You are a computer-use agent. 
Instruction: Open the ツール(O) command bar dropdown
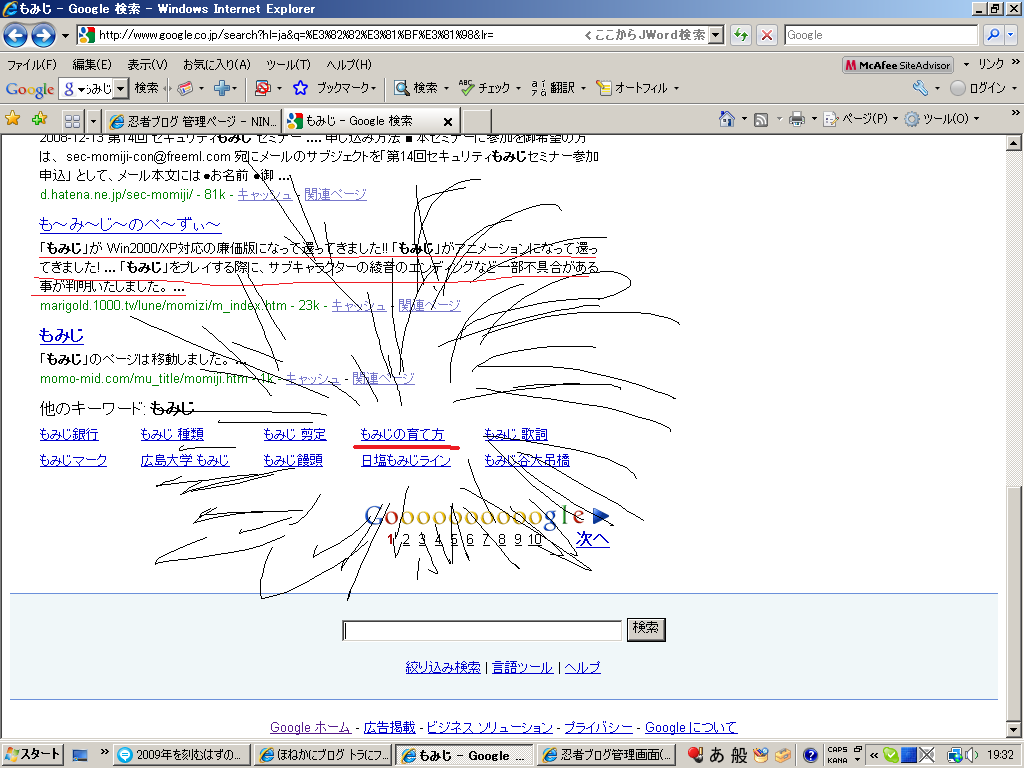pos(942,119)
